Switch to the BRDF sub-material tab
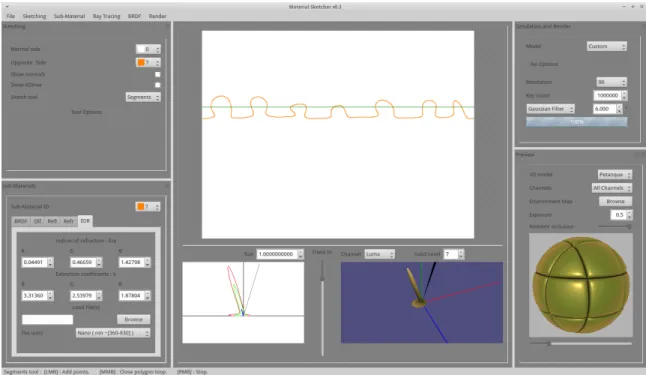Image resolution: width=646 pixels, height=375 pixels. tap(21, 221)
